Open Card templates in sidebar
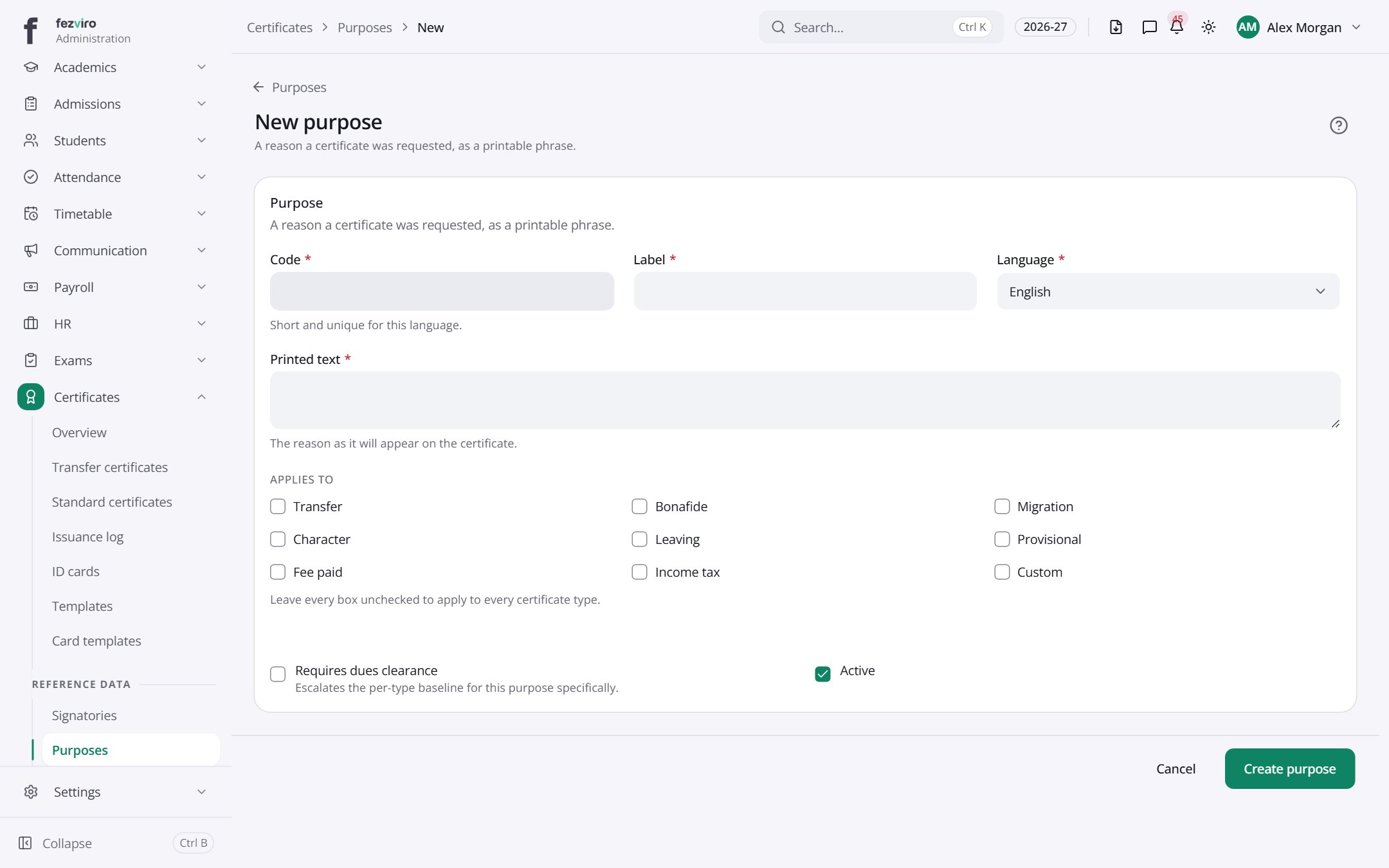Viewport: 1389px width, 868px height. click(96, 641)
